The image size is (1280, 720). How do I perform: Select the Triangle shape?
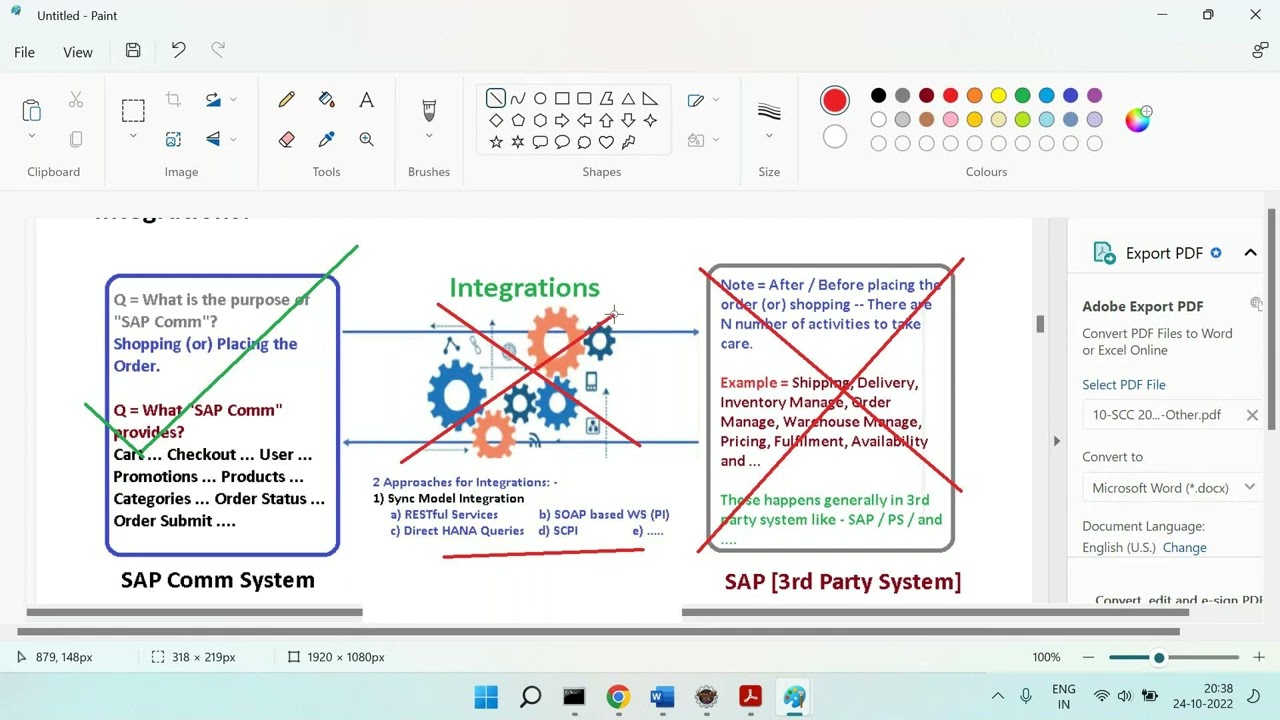click(x=628, y=98)
